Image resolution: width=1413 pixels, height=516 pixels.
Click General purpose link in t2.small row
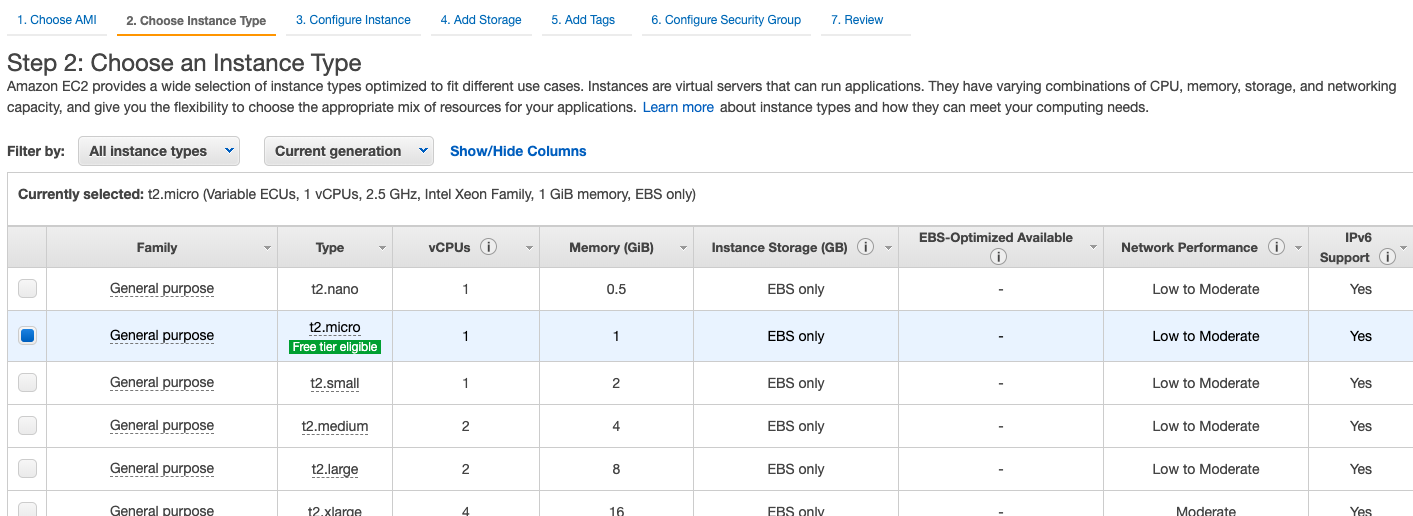162,382
